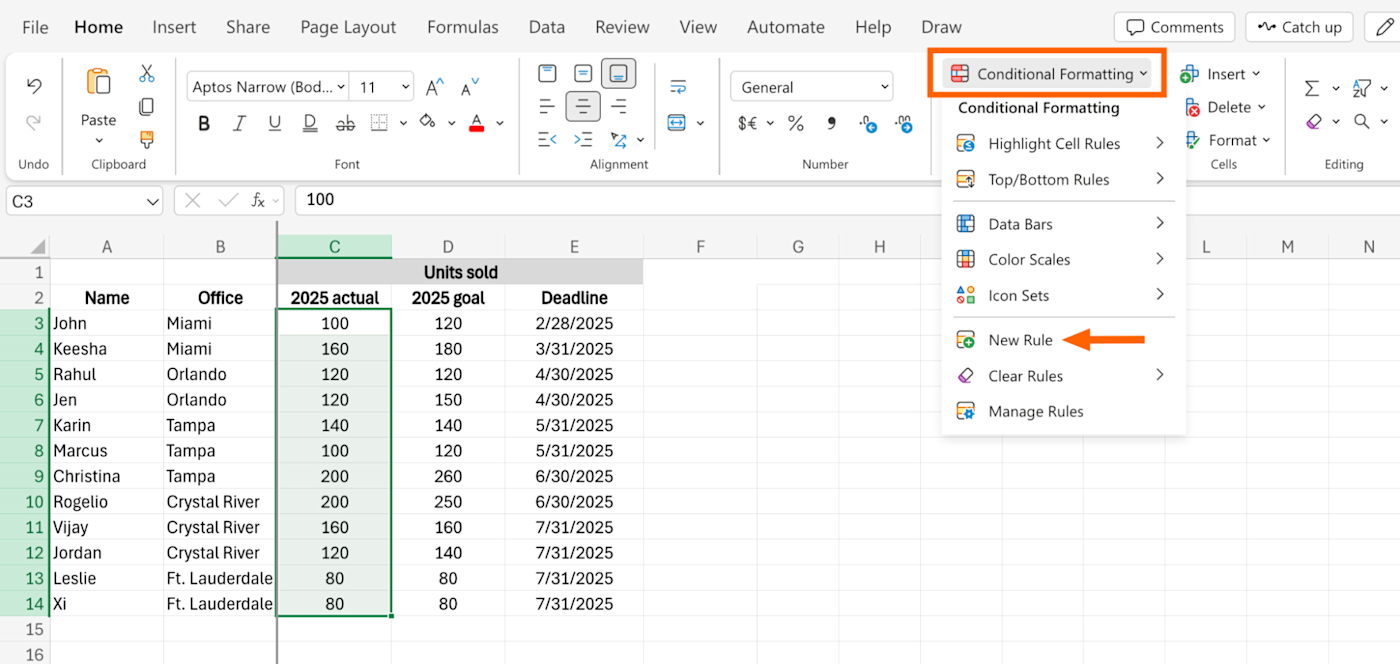The height and width of the screenshot is (664, 1400).
Task: Click the Copy icon in Clipboard
Action: [146, 106]
